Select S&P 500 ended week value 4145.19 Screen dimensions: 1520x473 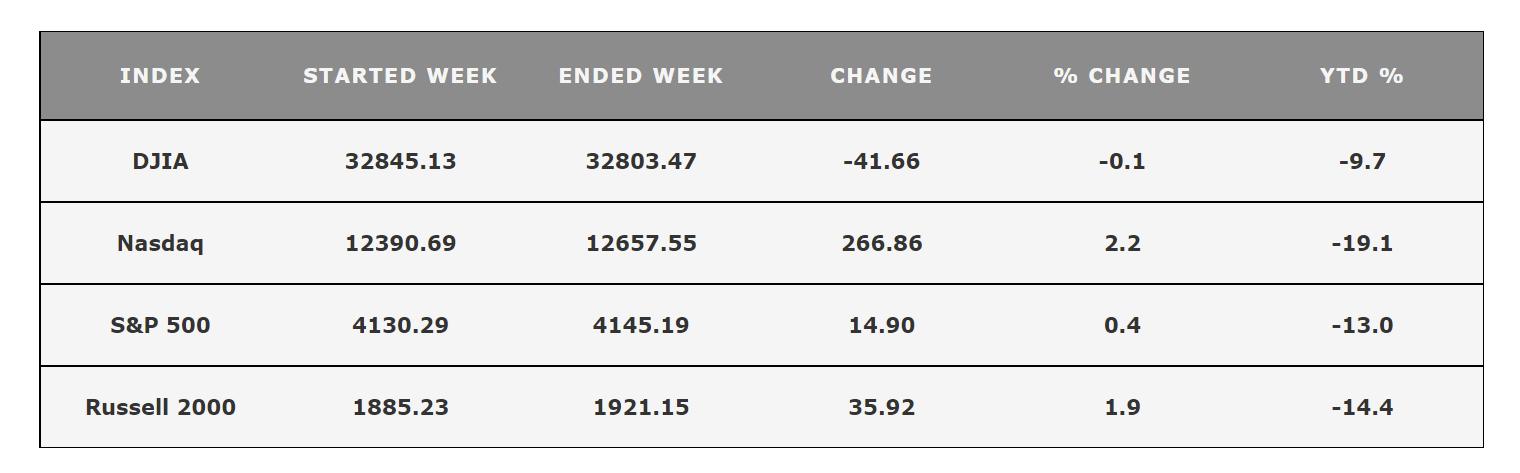tap(641, 325)
